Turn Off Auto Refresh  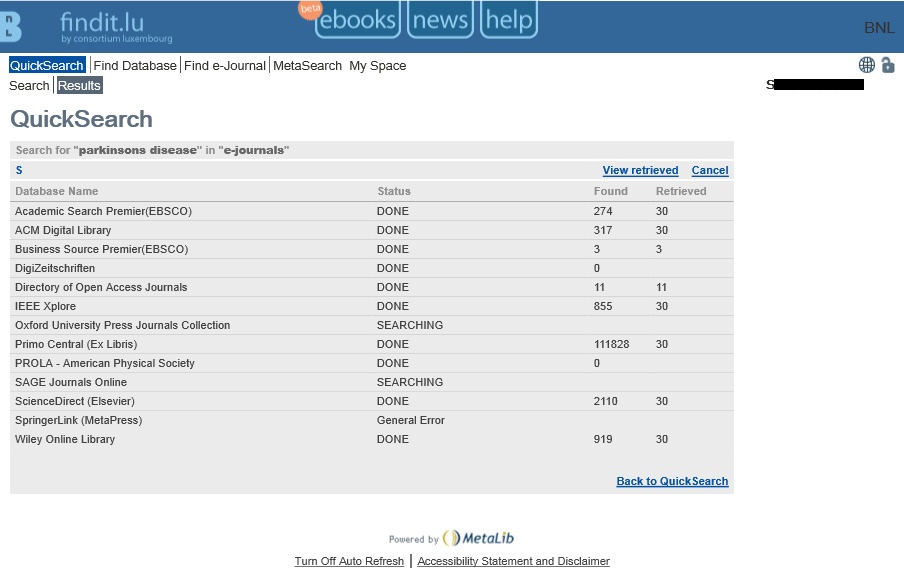tap(349, 561)
